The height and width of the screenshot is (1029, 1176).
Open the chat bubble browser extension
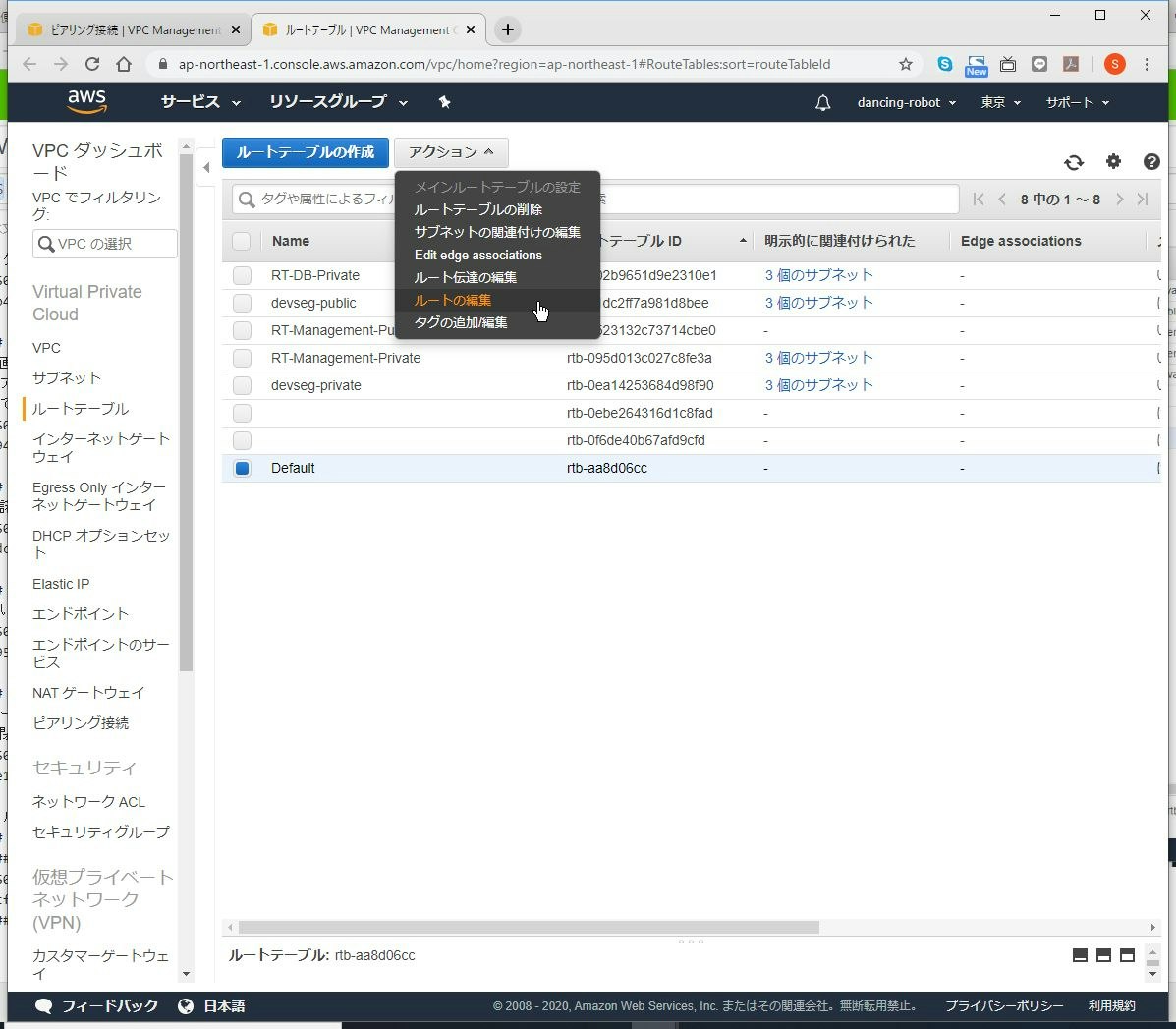pos(1039,65)
